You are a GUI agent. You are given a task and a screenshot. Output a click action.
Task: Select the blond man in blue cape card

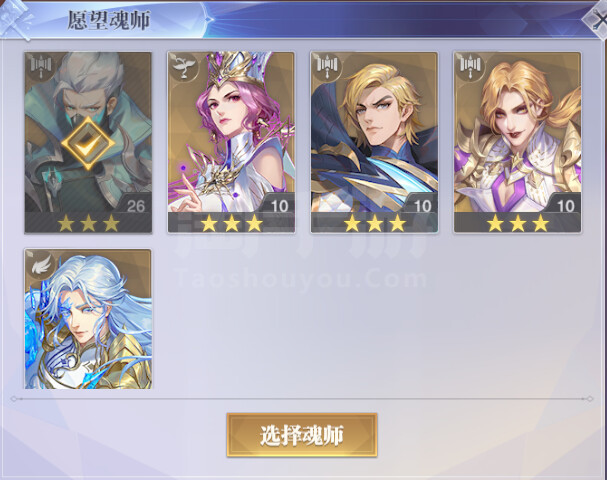374,142
